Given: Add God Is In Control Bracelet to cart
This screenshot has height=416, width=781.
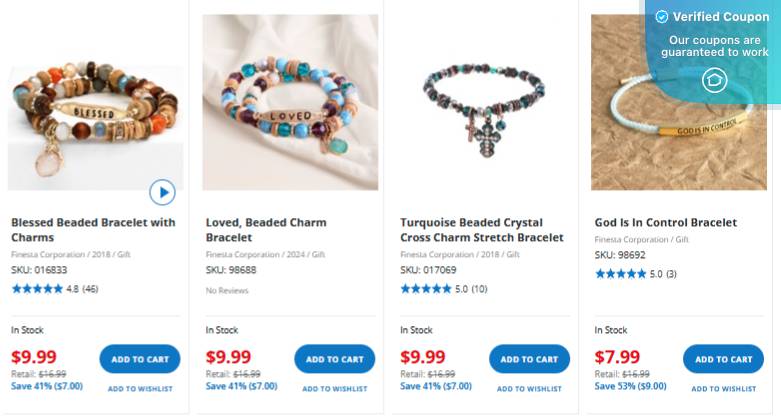Looking at the screenshot, I should [x=723, y=359].
